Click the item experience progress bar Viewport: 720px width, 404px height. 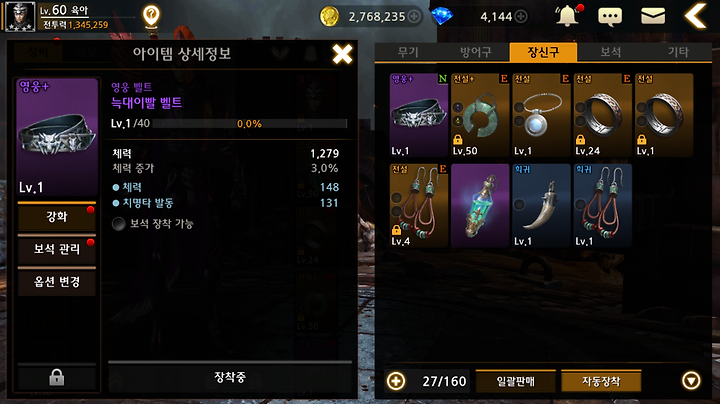coord(250,123)
